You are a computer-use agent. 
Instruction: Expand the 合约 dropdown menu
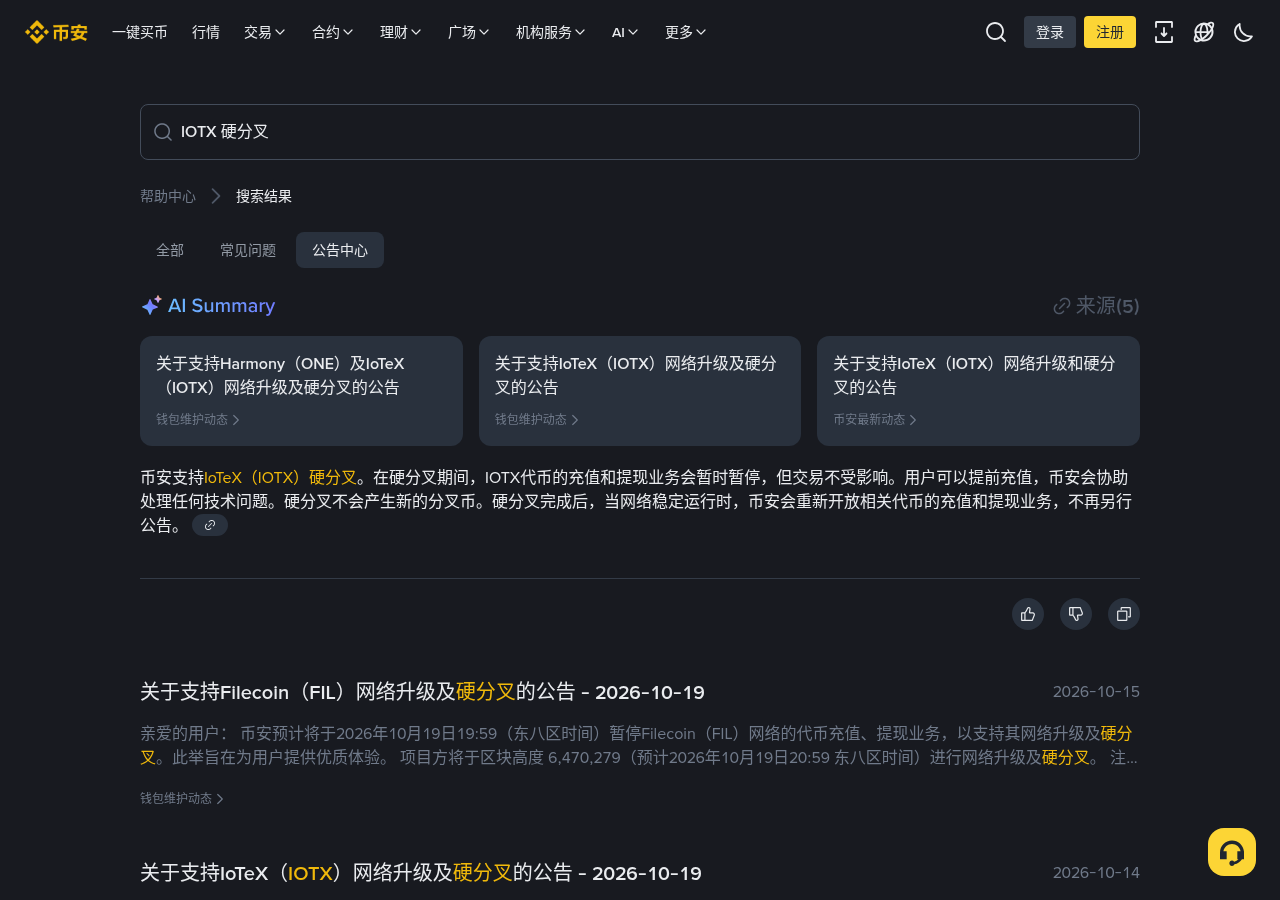[333, 32]
